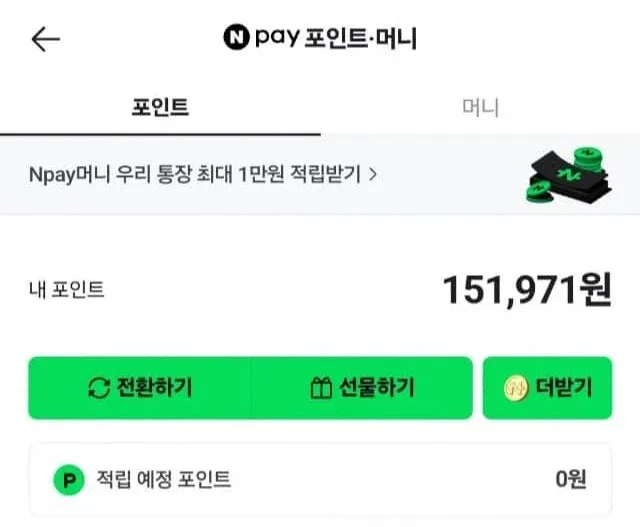The width and height of the screenshot is (640, 527).
Task: Open the 적립 예정 포인트 row
Action: [x=320, y=480]
